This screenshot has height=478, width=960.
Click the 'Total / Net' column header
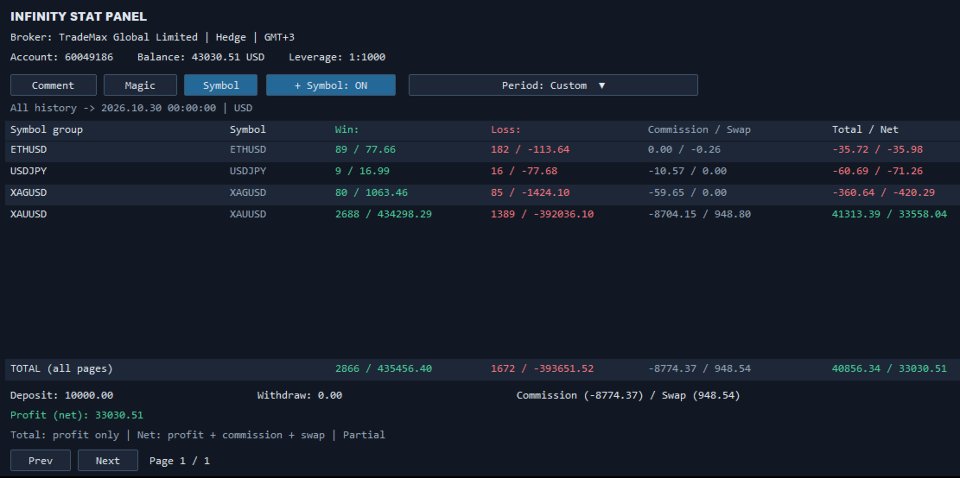pos(865,130)
